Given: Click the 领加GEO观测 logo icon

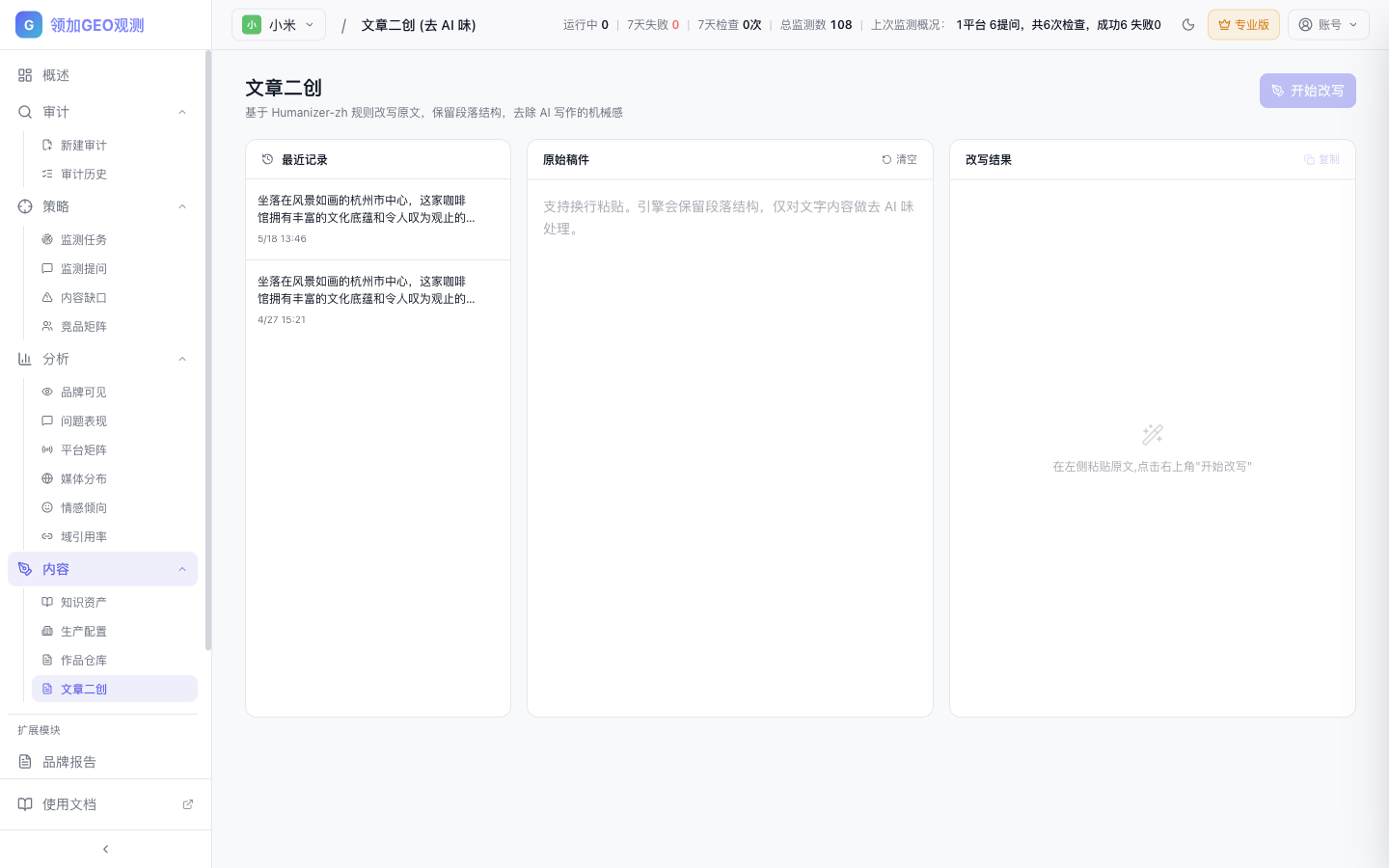Looking at the screenshot, I should pos(29,25).
